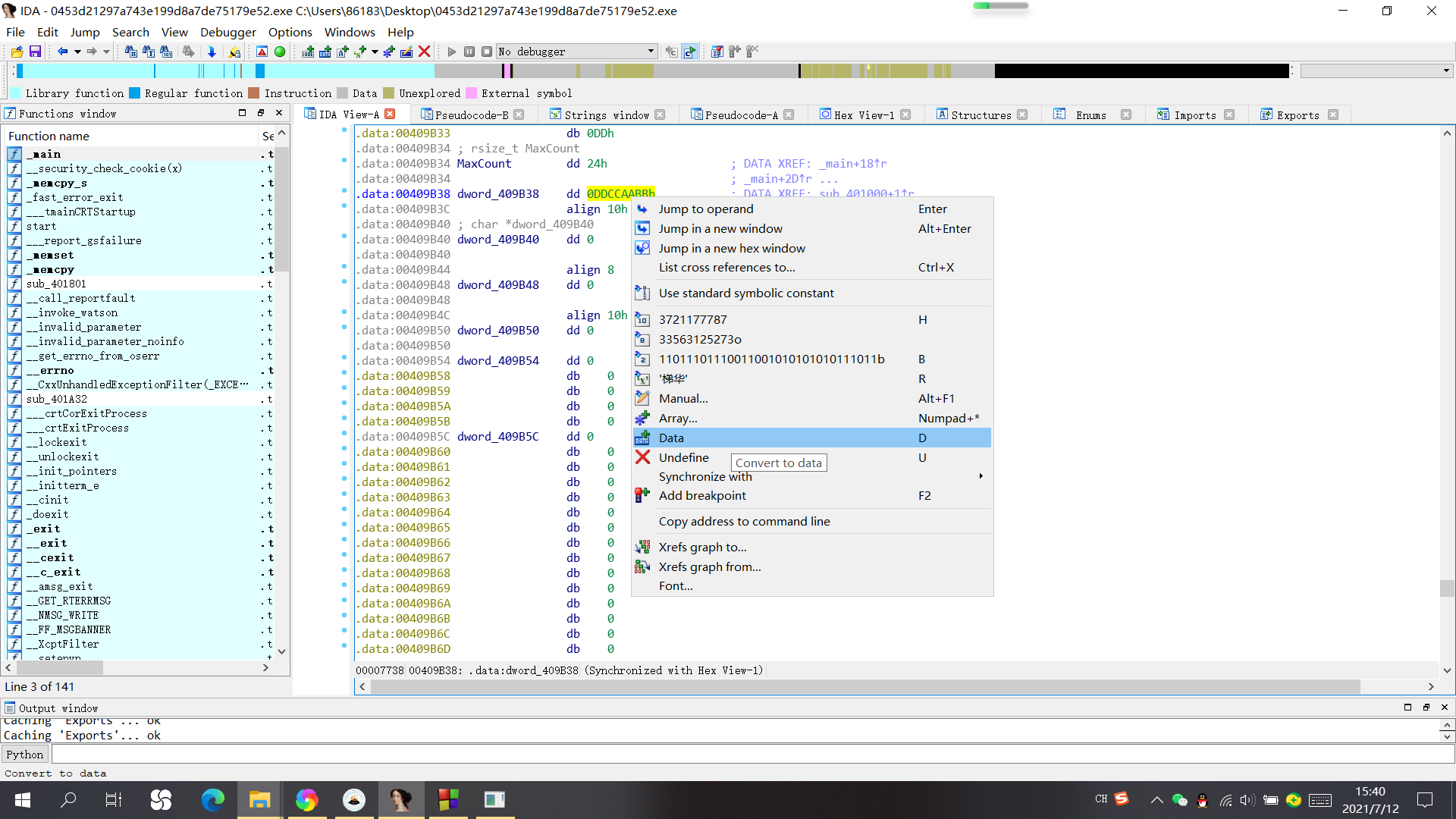
Task: Open File Explorer from the taskbar
Action: pyautogui.click(x=259, y=800)
